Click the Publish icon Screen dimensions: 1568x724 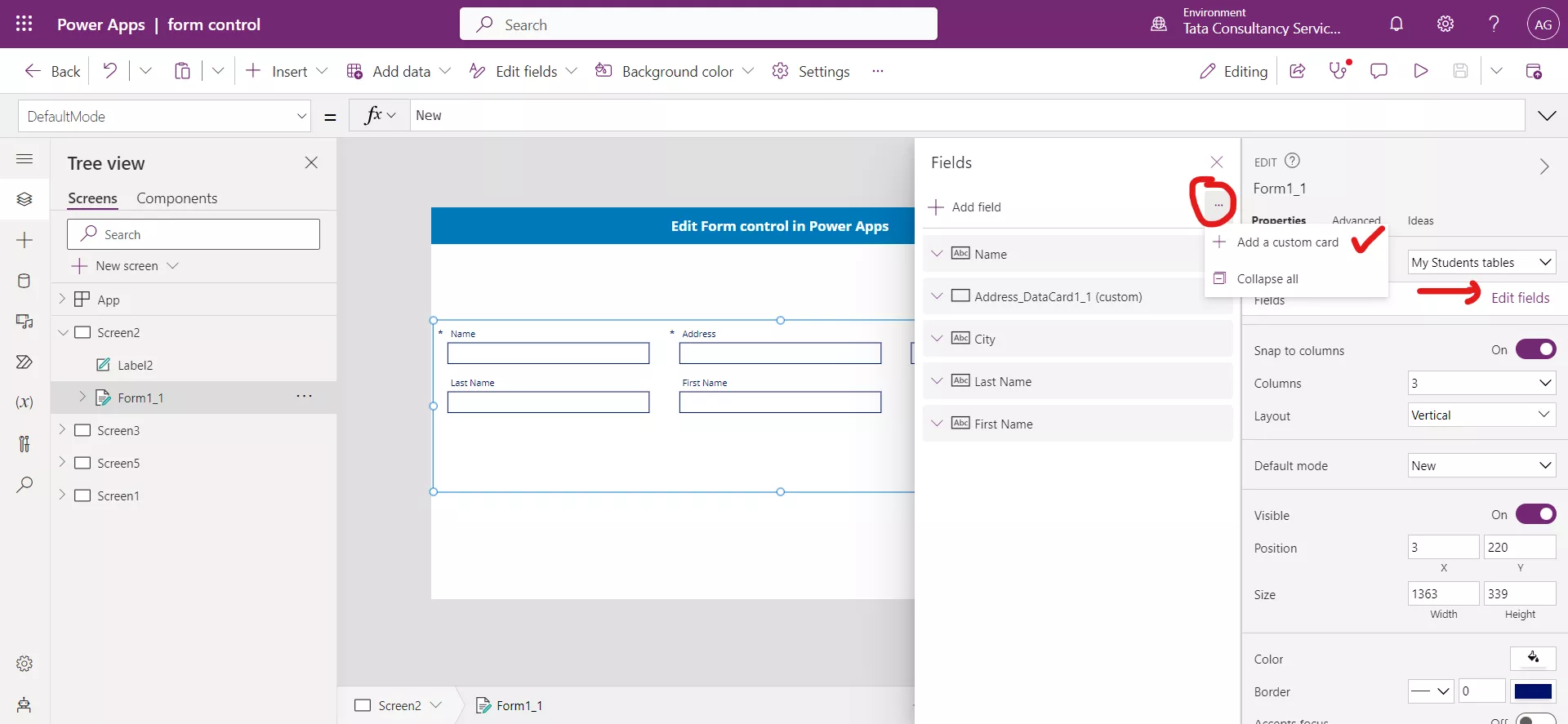coord(1534,71)
